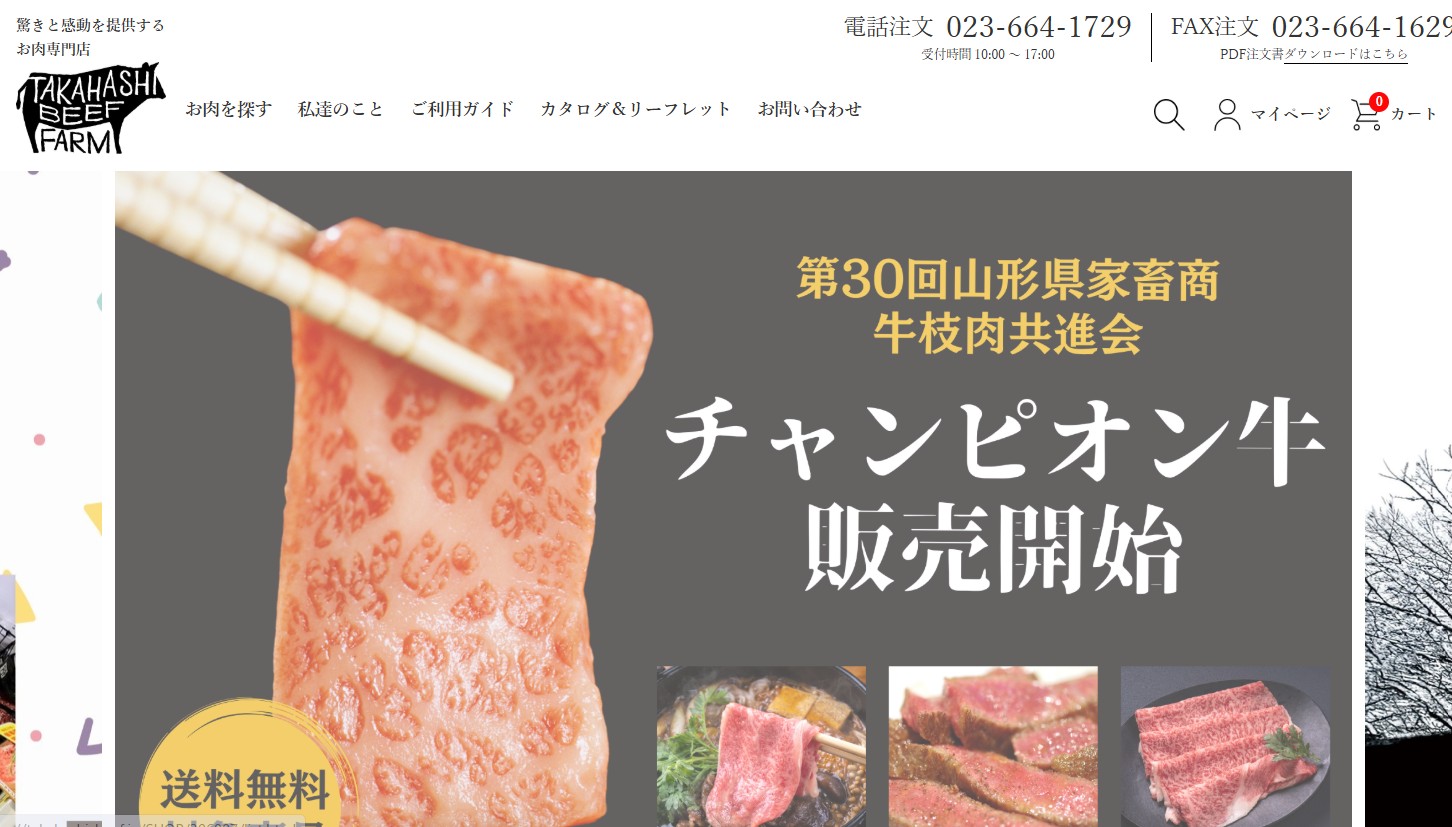Show the previous slide on left edge
The height and width of the screenshot is (827, 1452).
pyautogui.click(x=50, y=499)
